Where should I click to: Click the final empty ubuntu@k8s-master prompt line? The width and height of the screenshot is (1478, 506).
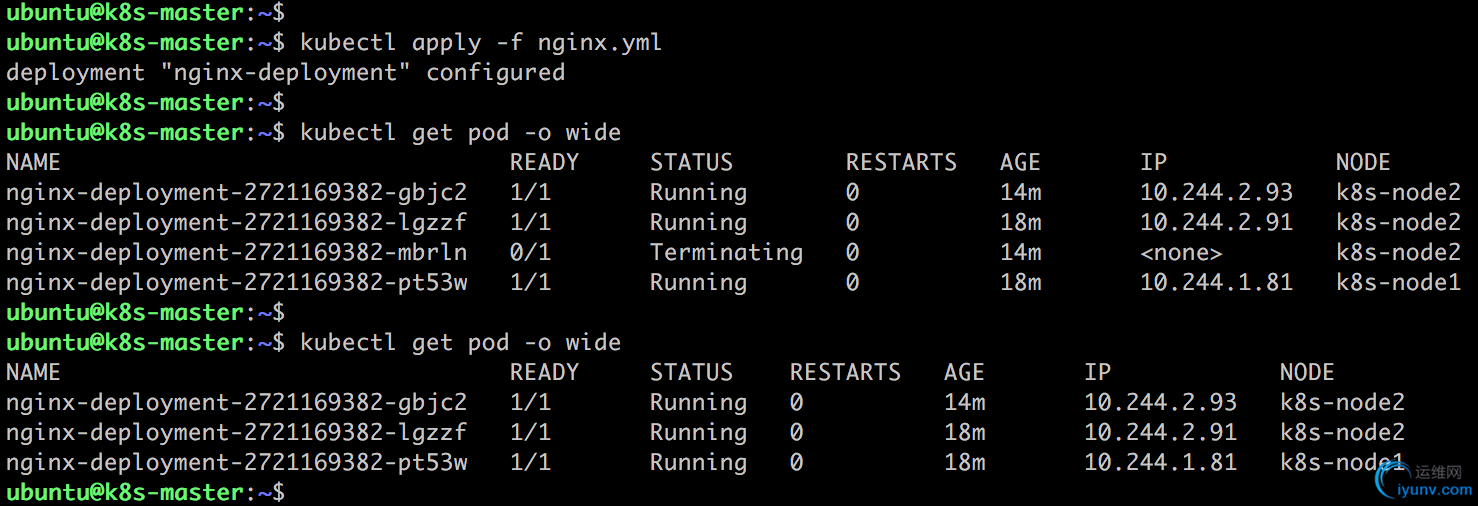[145, 493]
